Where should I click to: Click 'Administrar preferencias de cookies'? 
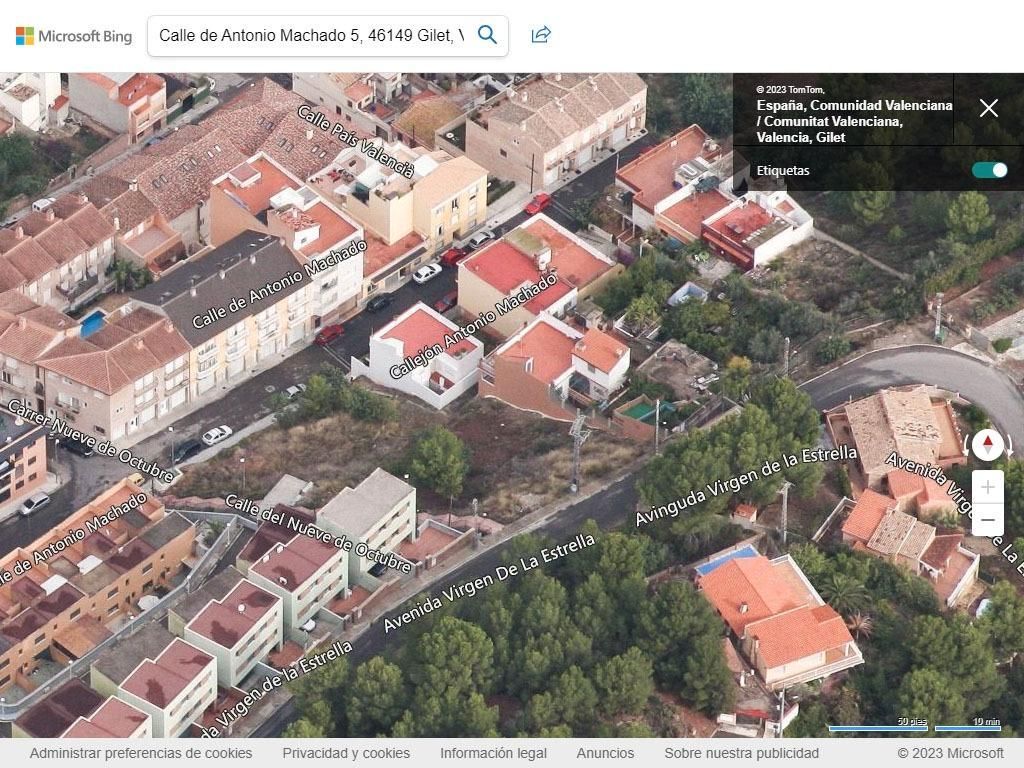141,753
